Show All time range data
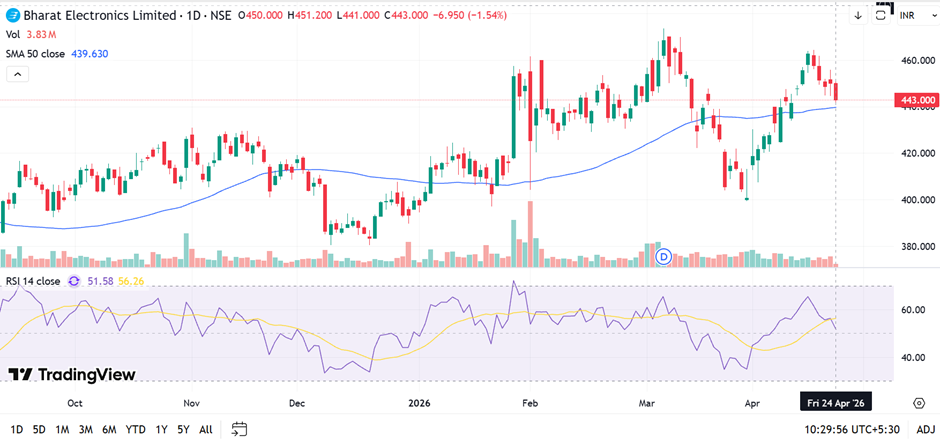 205,429
